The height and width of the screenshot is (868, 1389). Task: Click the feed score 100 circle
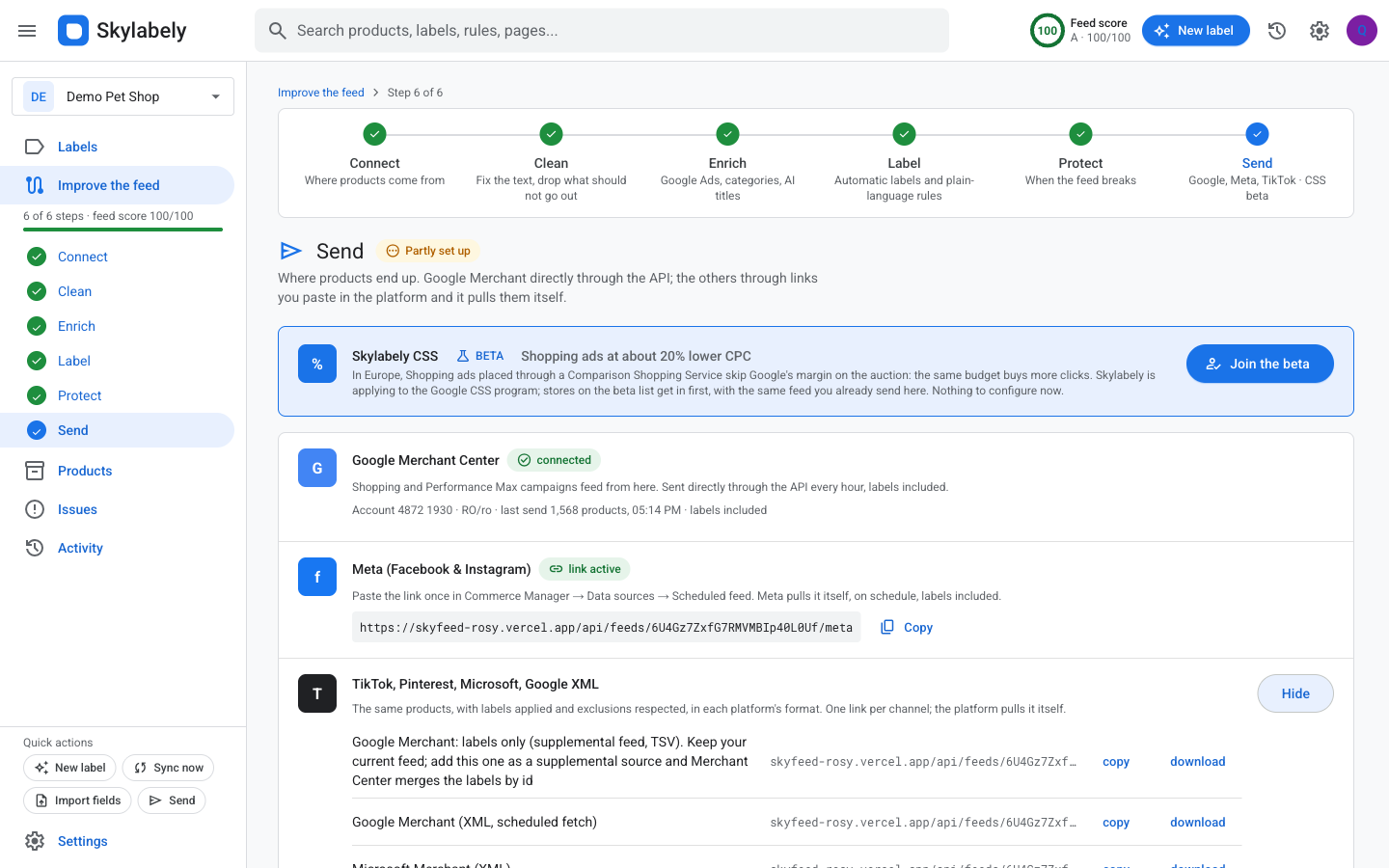[x=1048, y=31]
